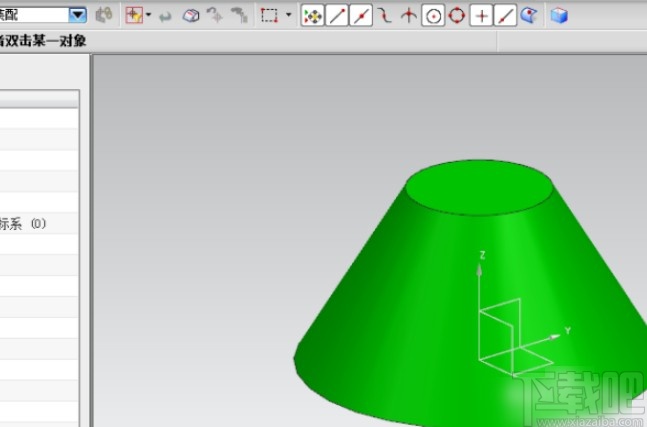Click the small shaded box selection icon

(x=189, y=16)
